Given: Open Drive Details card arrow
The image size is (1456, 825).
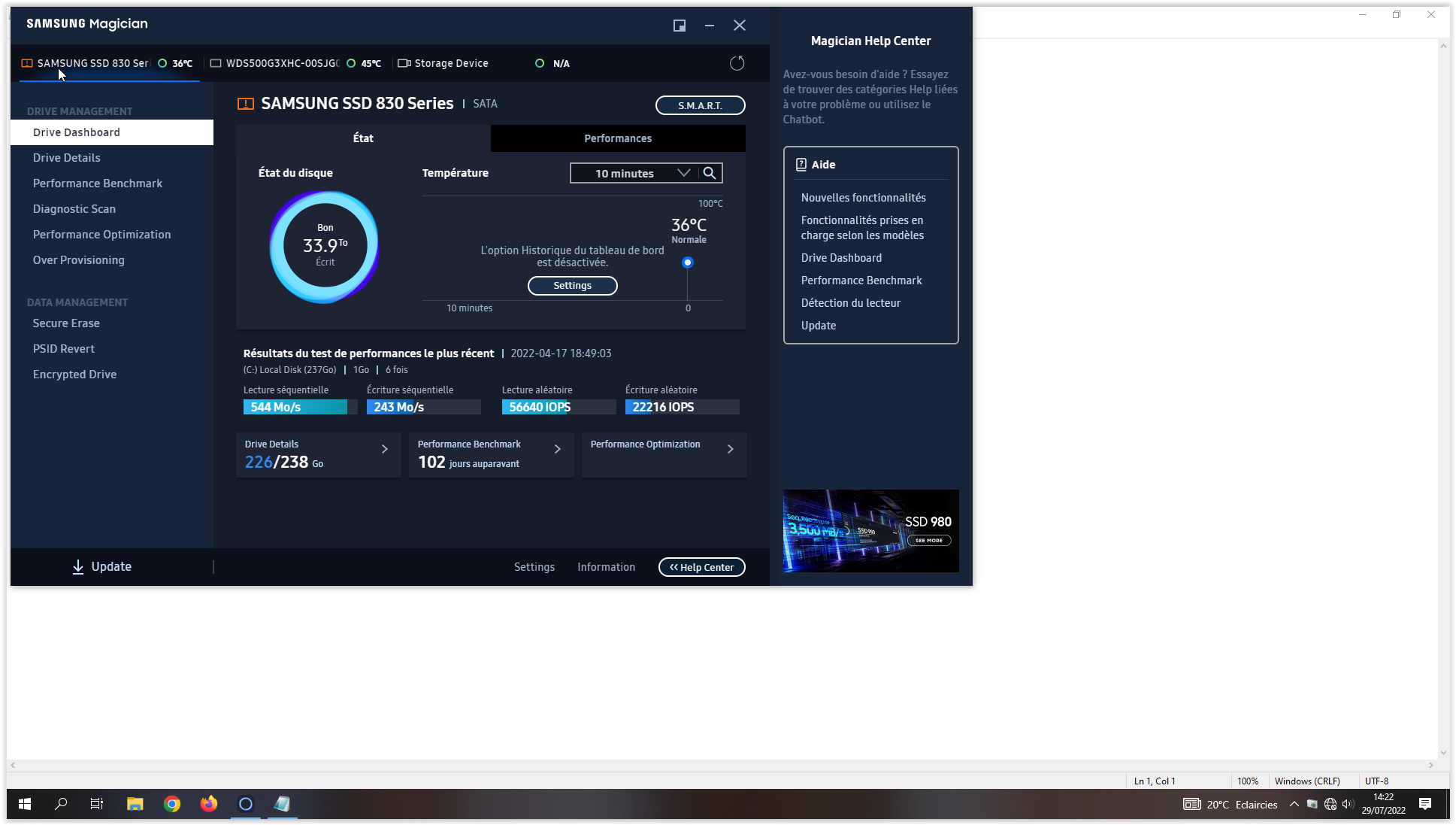Looking at the screenshot, I should pos(385,449).
